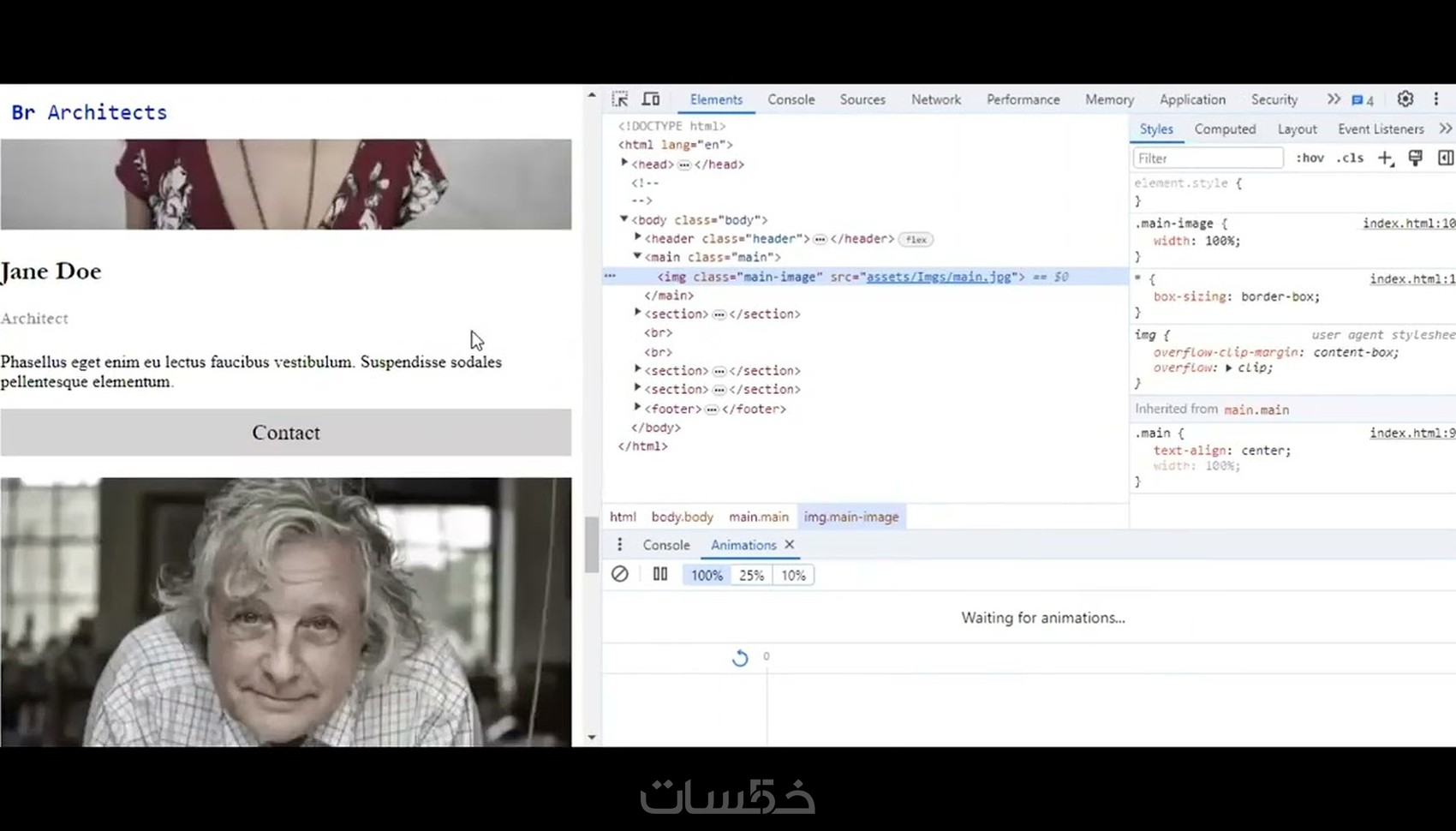Click the Styles Filter input field

tap(1208, 158)
